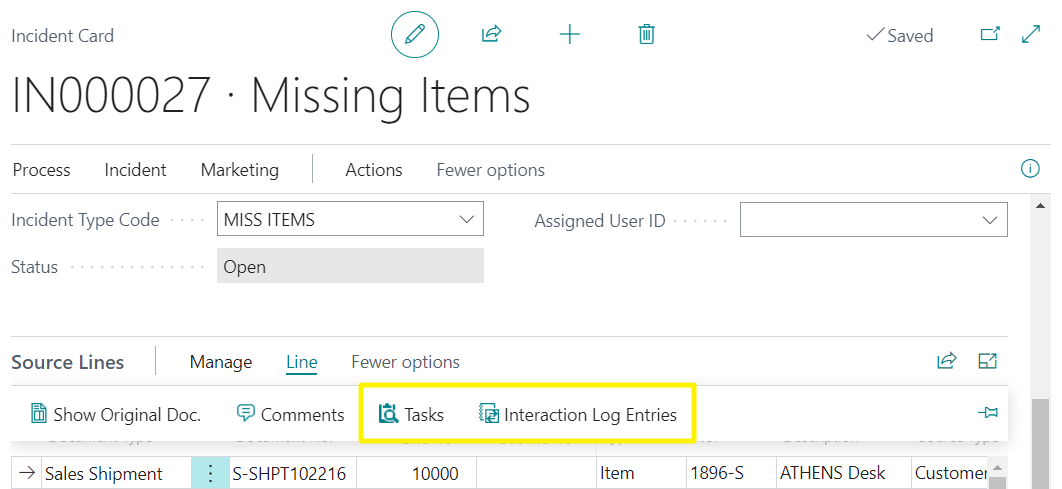Open the Process menu
1062x489 pixels.
point(41,169)
